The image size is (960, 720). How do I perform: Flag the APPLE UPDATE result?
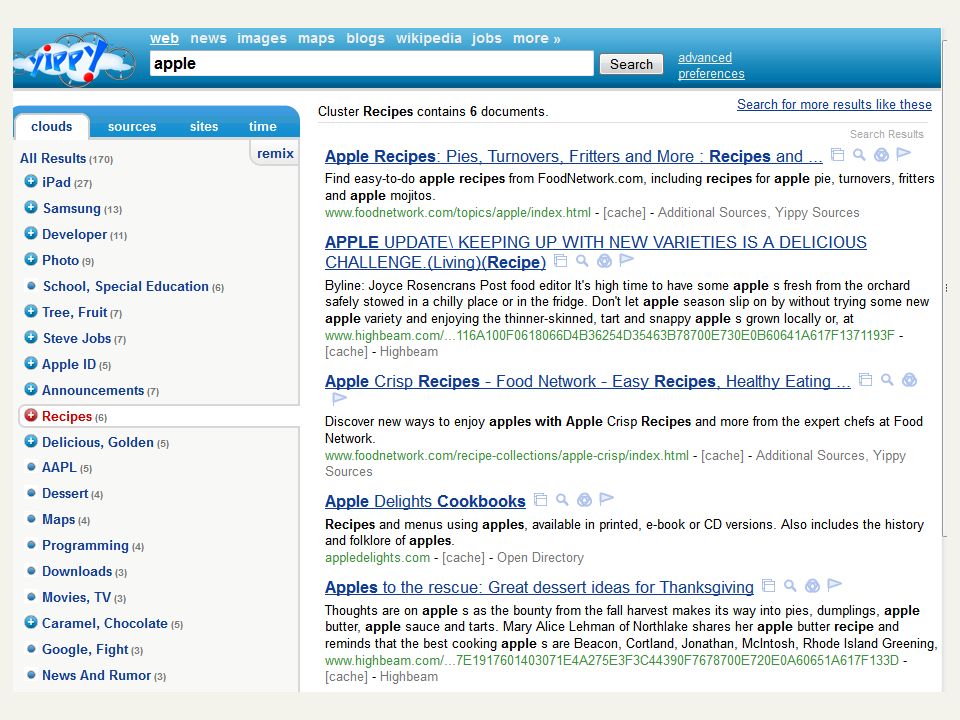click(626, 260)
